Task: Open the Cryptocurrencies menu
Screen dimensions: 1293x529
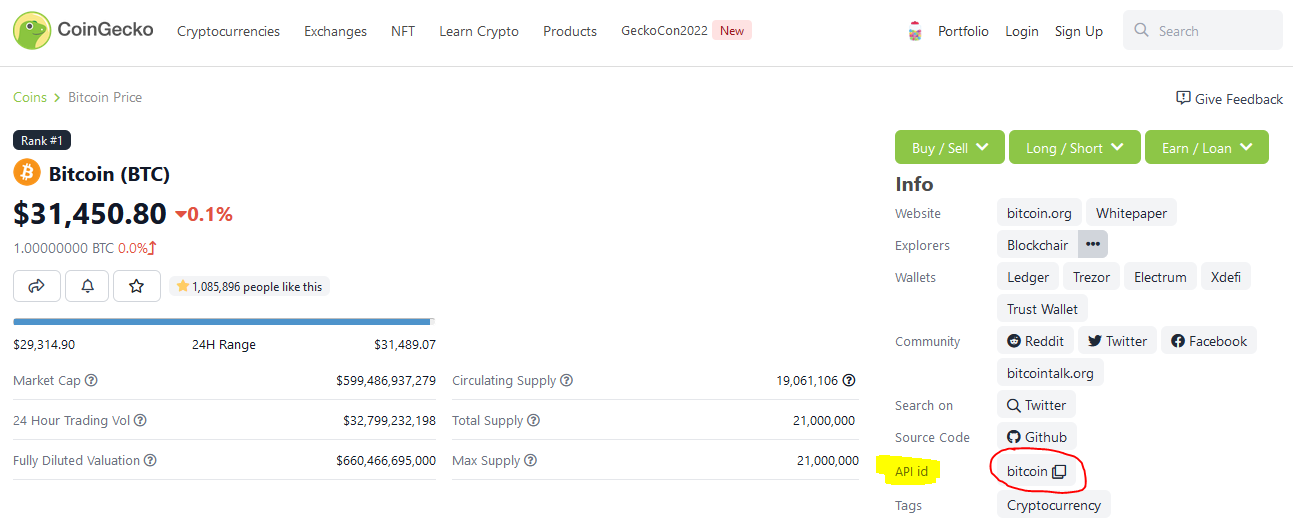Action: [x=228, y=31]
